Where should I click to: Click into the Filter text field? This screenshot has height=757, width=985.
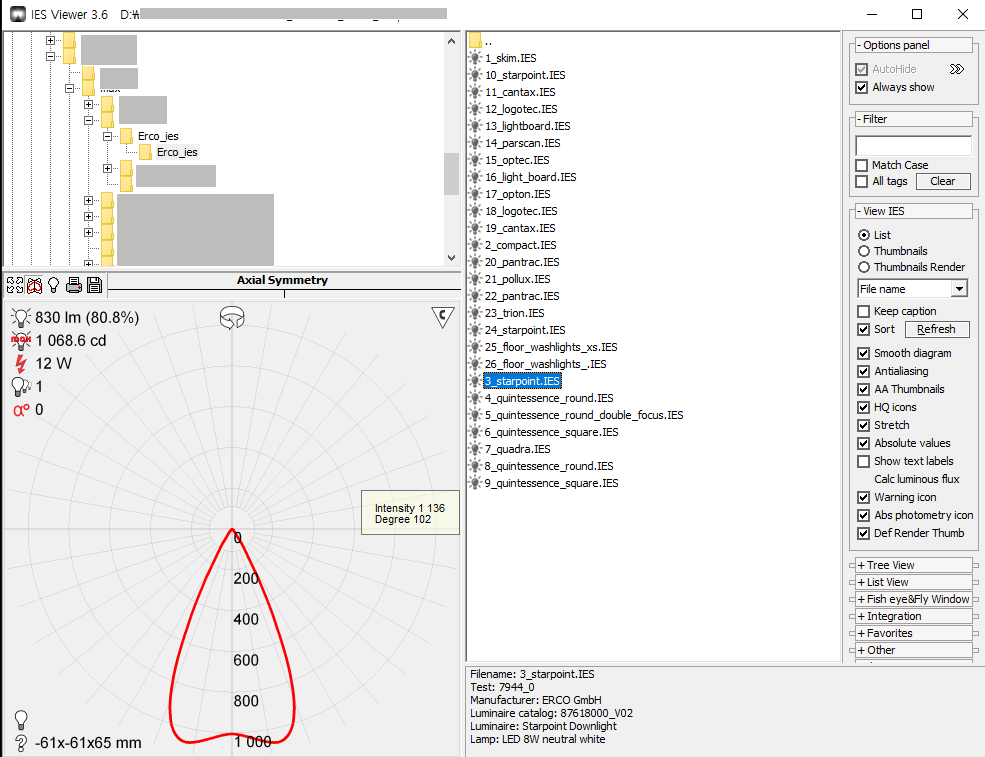pyautogui.click(x=913, y=146)
